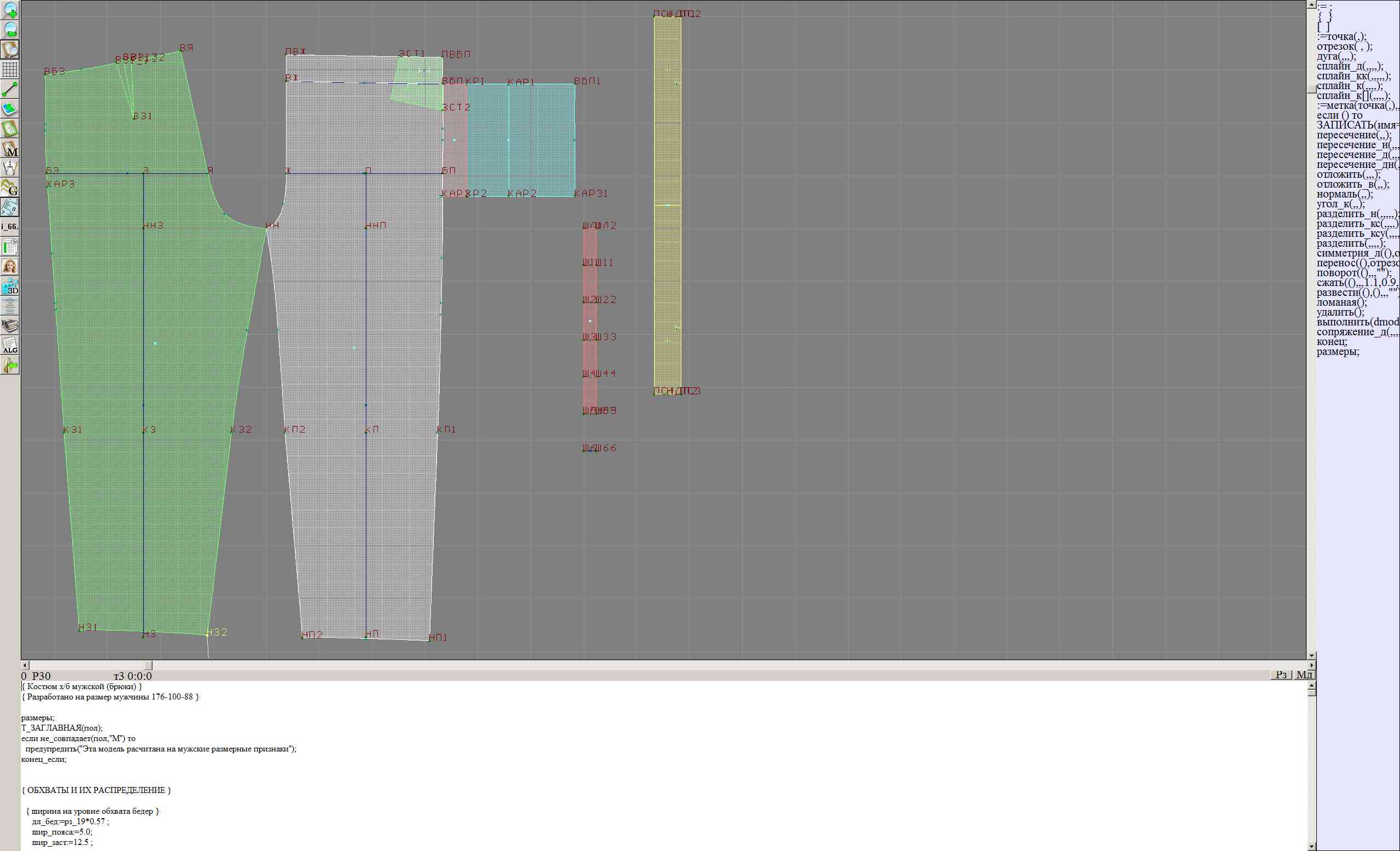1400x851 pixels.
Task: Click the down arrow of code editor scrollbar
Action: tap(1311, 847)
